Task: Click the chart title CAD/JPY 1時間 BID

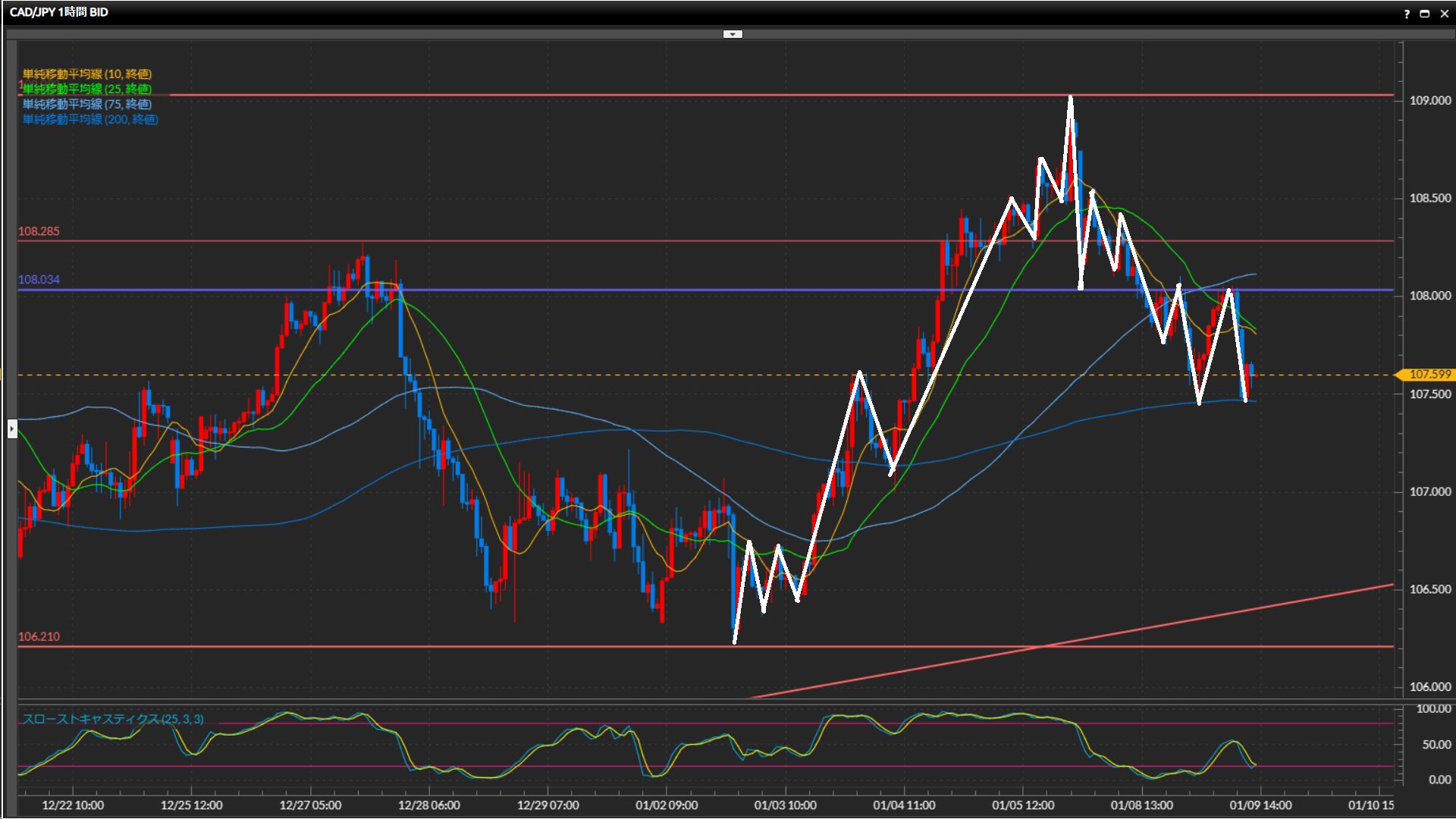Action: 59,12
